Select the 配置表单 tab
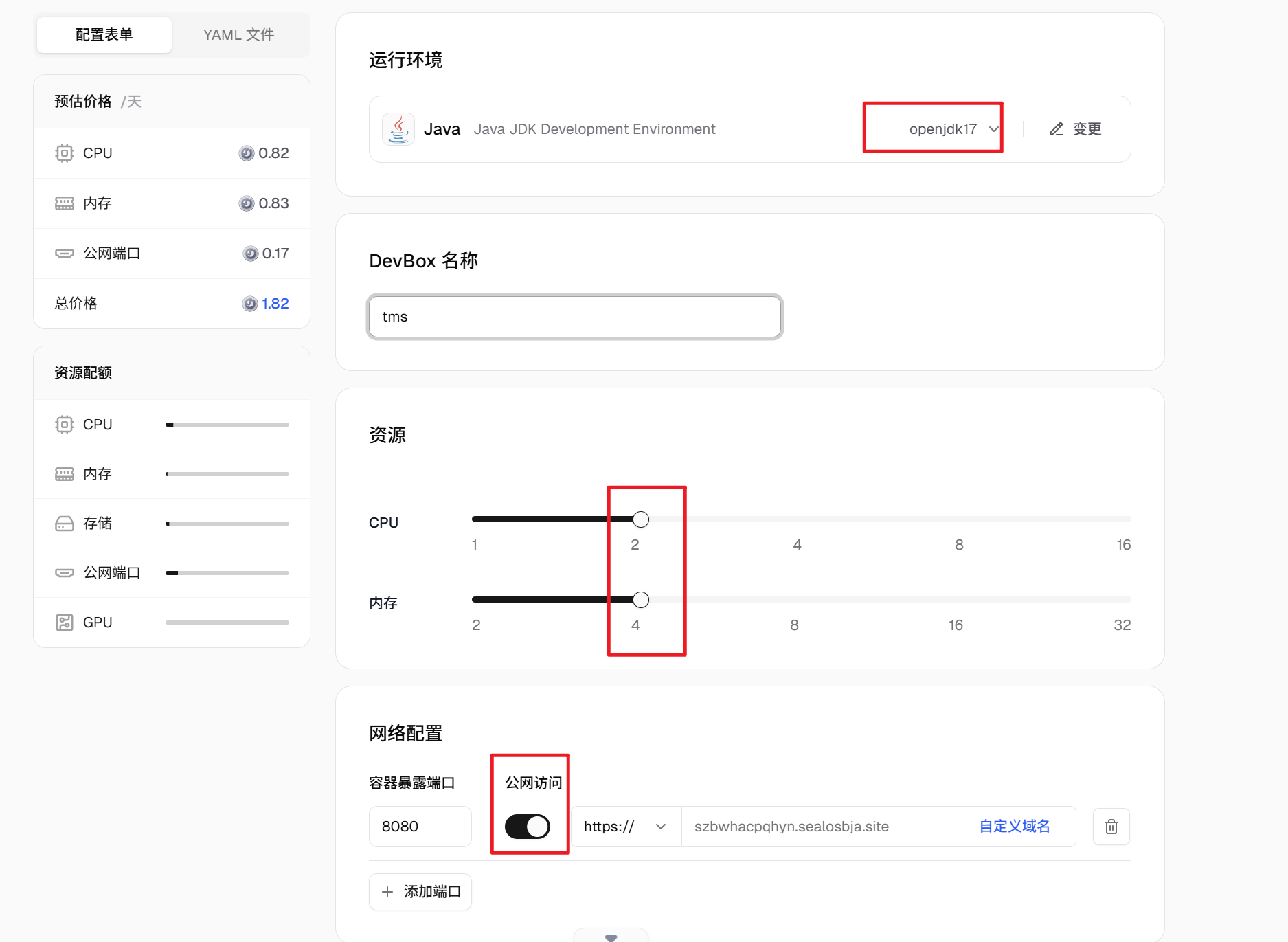The image size is (1288, 942). click(104, 35)
